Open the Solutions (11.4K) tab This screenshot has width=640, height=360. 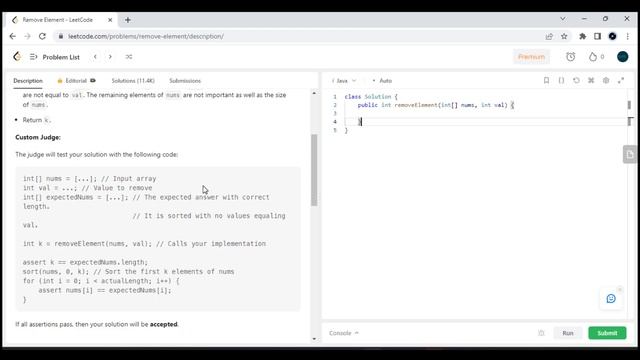click(133, 81)
